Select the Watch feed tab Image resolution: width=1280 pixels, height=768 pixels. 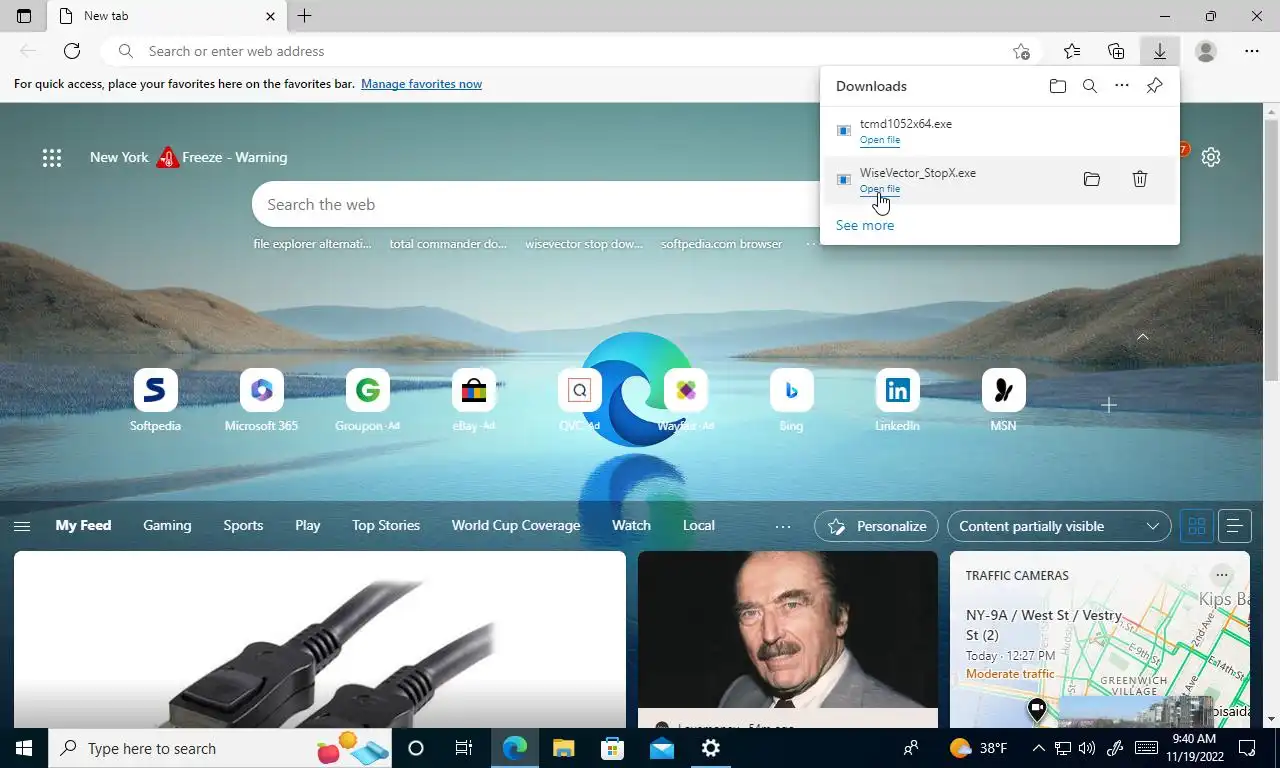tap(631, 525)
